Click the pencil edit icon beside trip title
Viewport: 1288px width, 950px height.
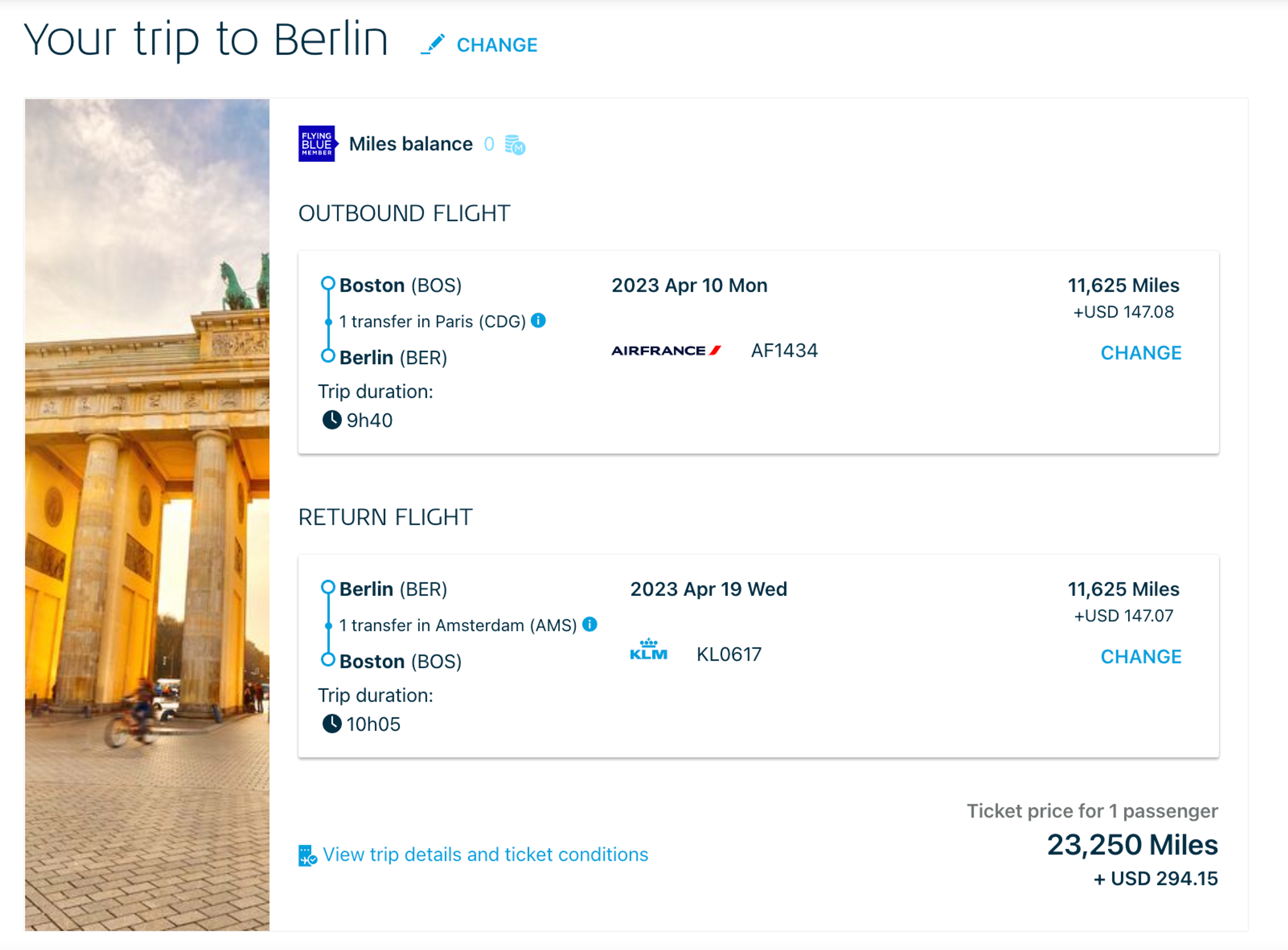pyautogui.click(x=433, y=44)
